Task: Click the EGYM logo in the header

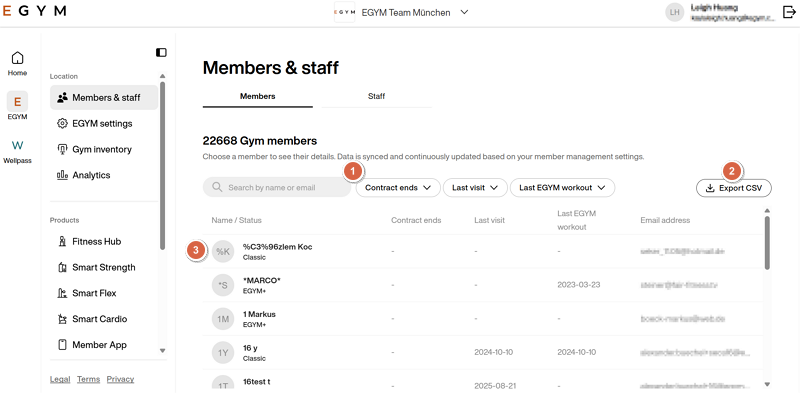Action: coord(34,11)
